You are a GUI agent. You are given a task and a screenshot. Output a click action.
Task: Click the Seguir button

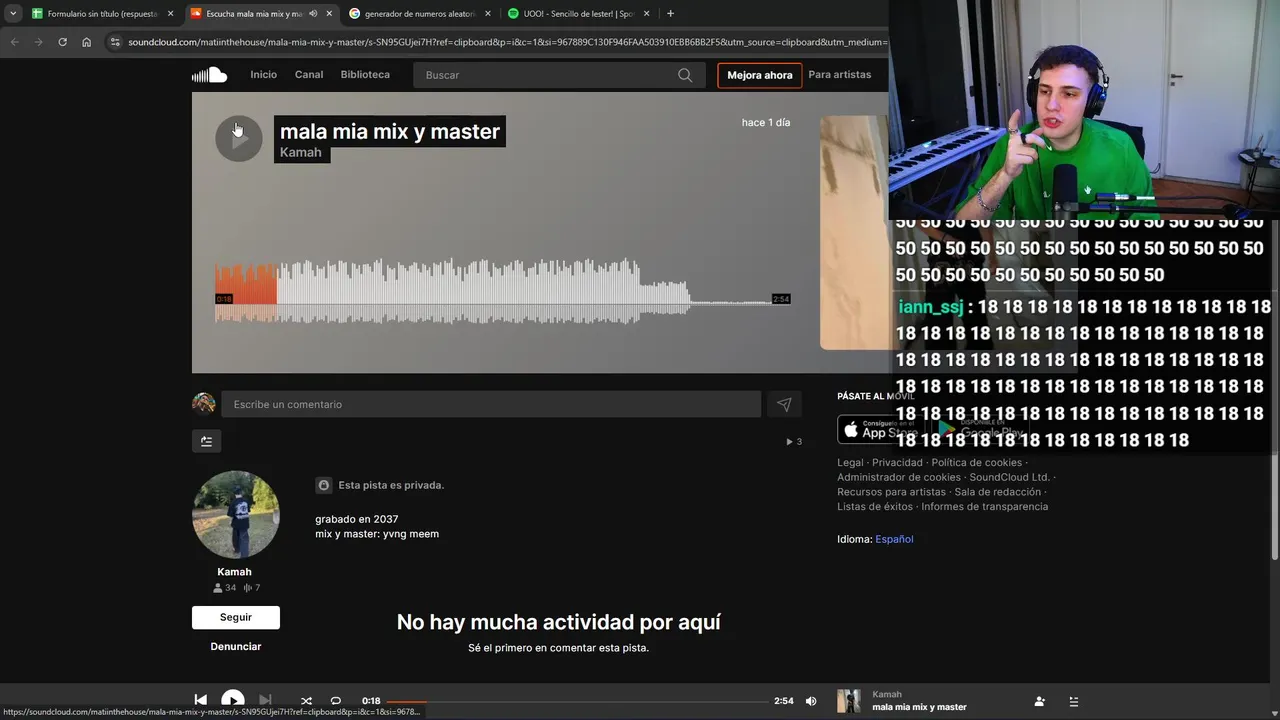pyautogui.click(x=236, y=617)
